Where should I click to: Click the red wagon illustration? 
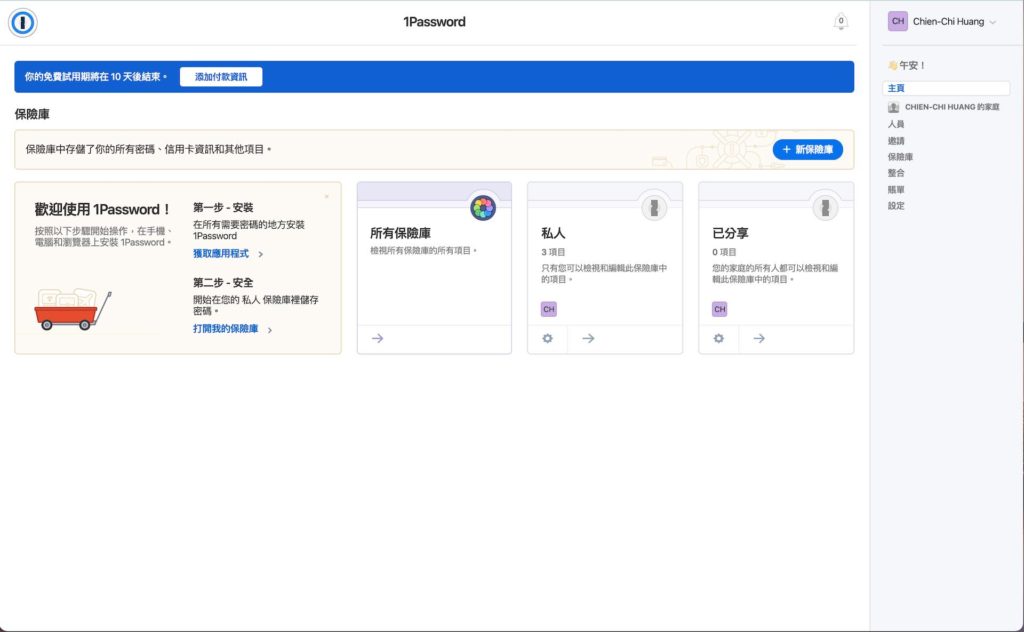[72, 309]
